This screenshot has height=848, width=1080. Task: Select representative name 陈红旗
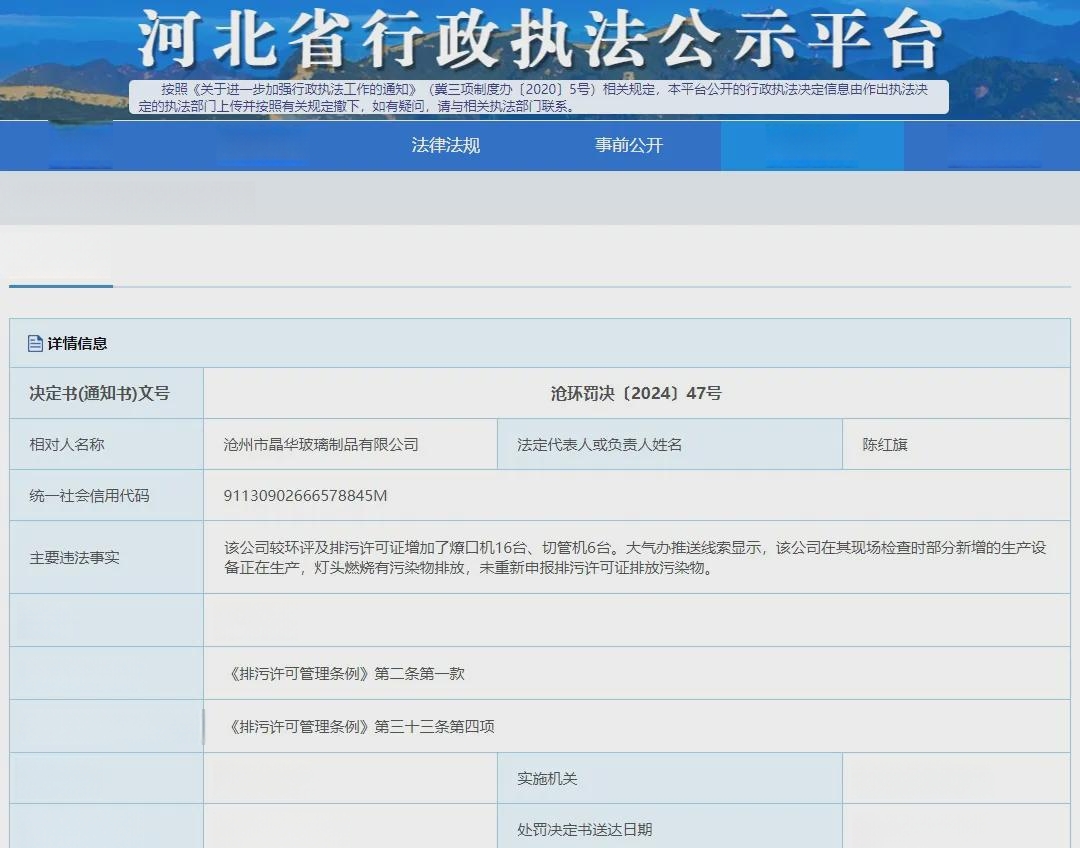[x=885, y=445]
